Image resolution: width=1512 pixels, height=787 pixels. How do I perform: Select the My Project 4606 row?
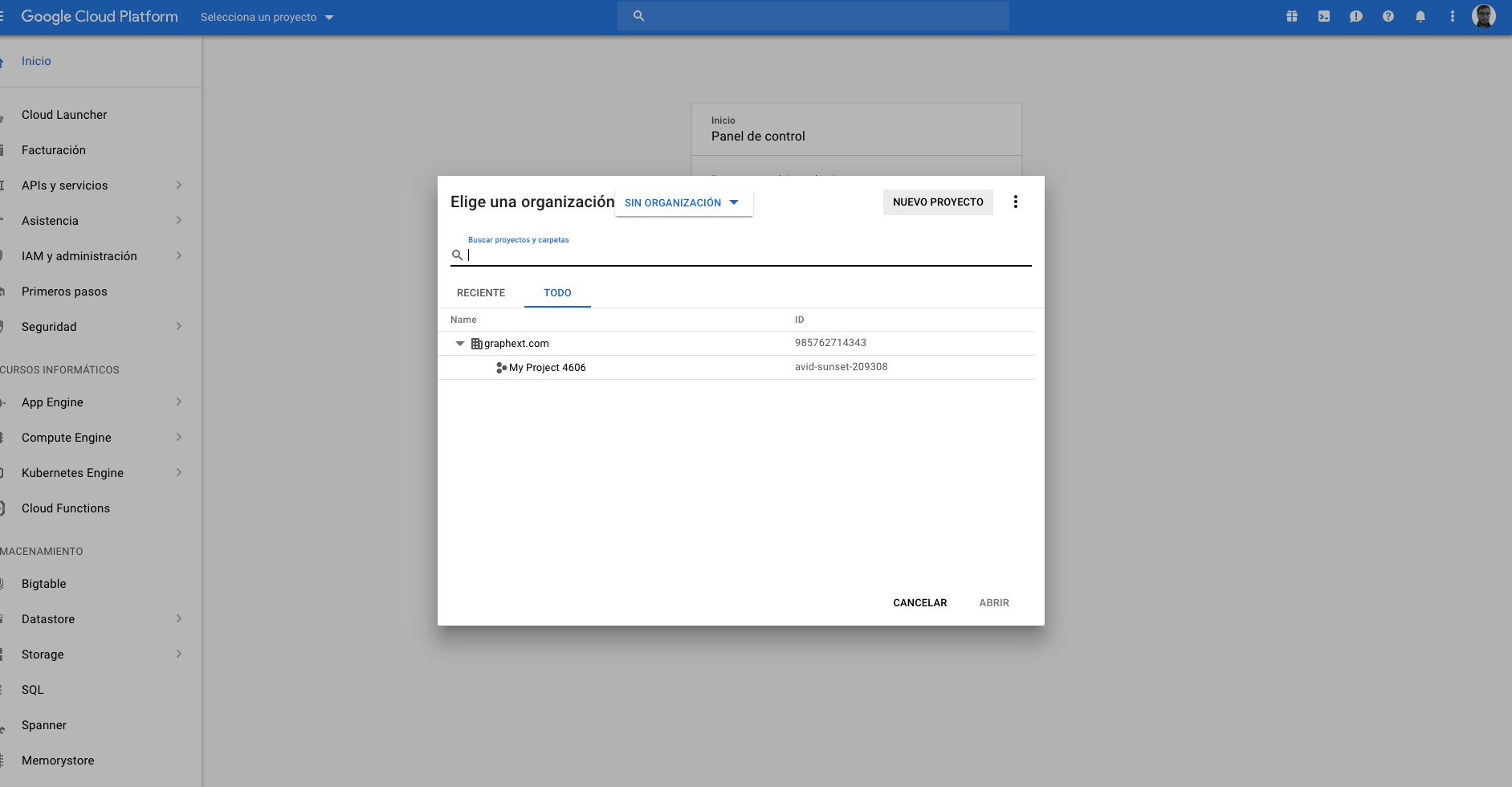736,368
